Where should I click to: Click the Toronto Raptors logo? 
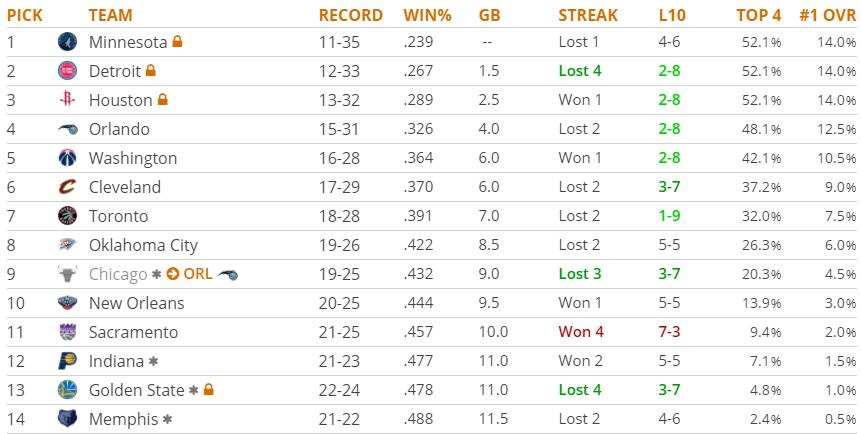click(x=67, y=216)
